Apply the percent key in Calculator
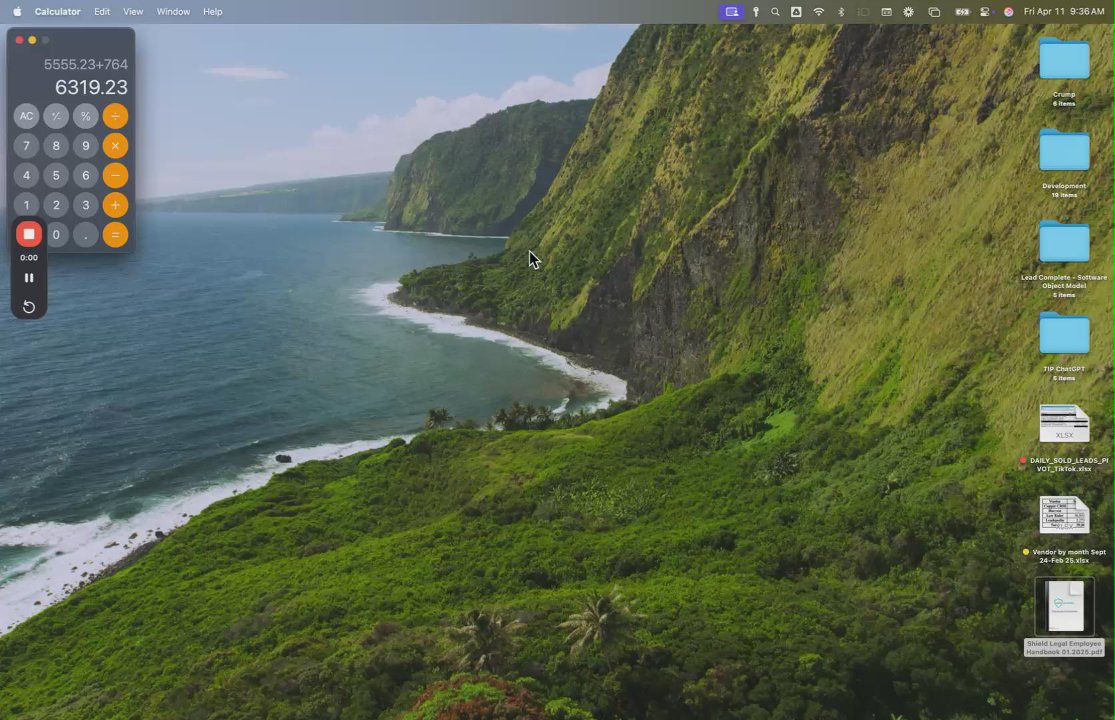Screen dimensions: 1115x720 (85, 116)
